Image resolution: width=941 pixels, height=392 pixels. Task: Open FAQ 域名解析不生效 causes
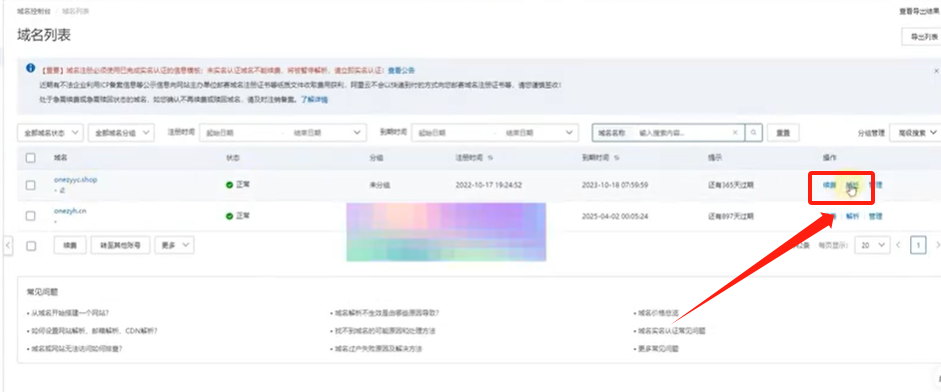(388, 313)
